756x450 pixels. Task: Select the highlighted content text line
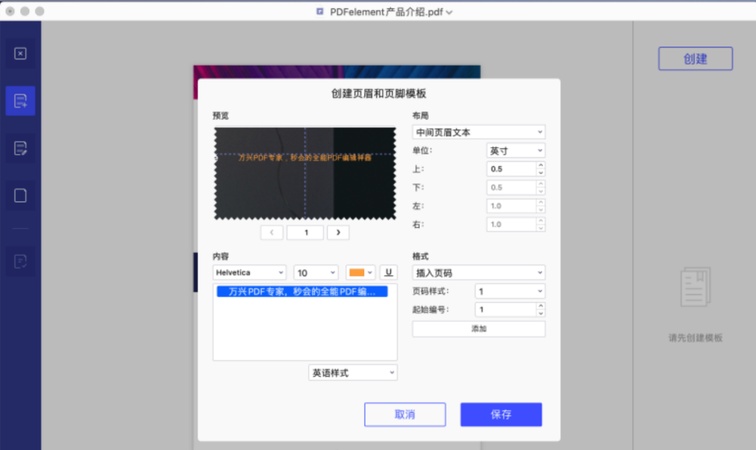pos(302,291)
